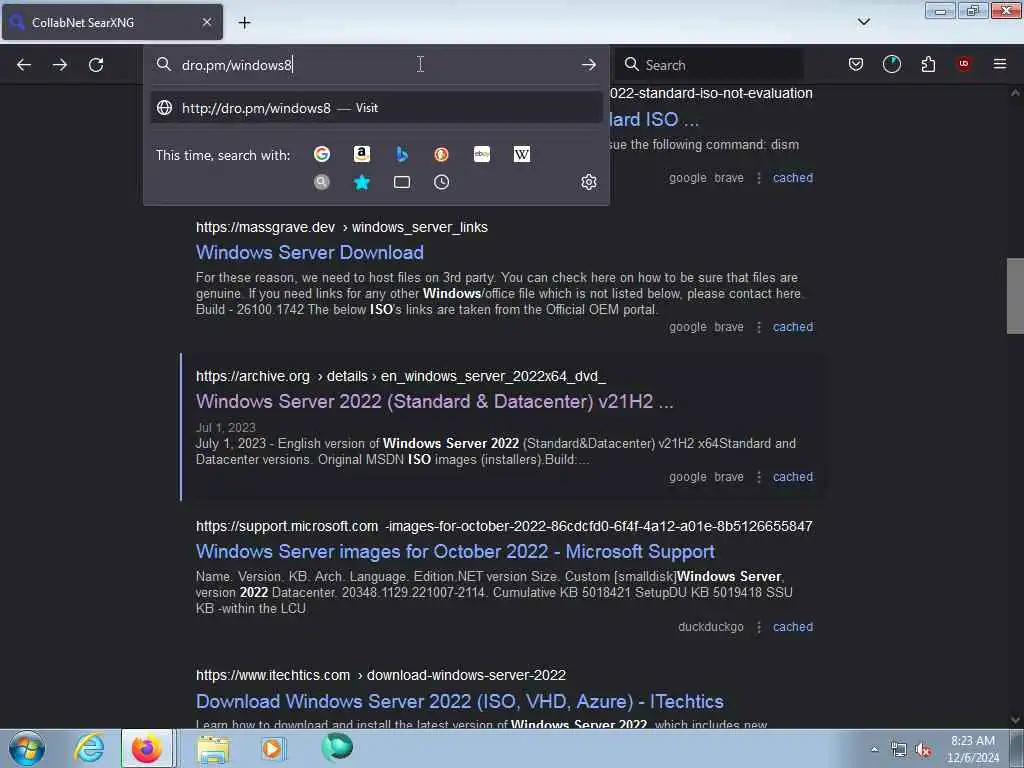The height and width of the screenshot is (768, 1024).
Task: Expand options dots for the topmost result
Action: (x=758, y=178)
